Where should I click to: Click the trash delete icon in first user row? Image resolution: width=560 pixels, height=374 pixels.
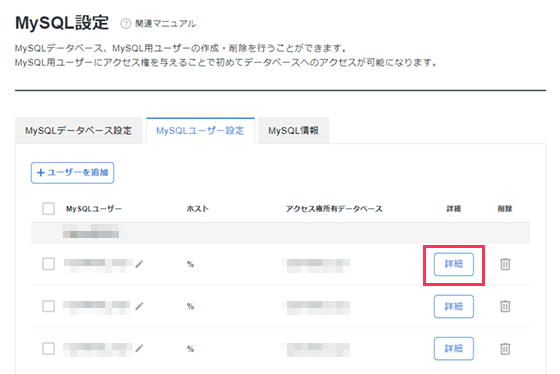(x=505, y=264)
